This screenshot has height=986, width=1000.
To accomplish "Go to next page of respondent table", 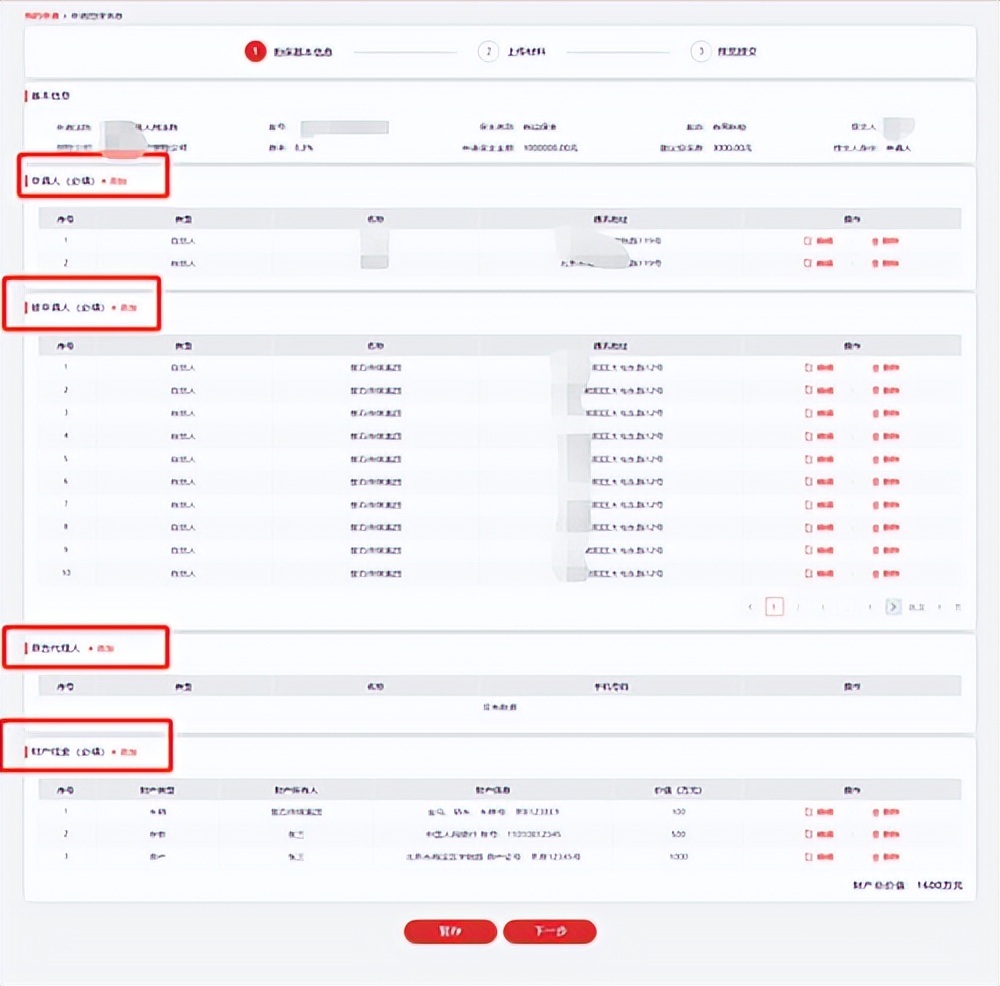I will pos(893,607).
